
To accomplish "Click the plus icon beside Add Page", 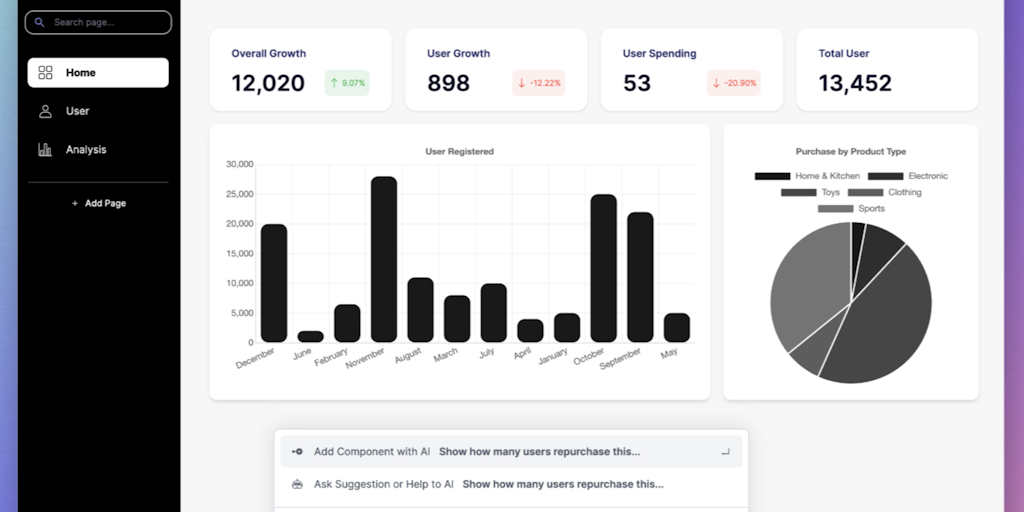I will tap(75, 203).
